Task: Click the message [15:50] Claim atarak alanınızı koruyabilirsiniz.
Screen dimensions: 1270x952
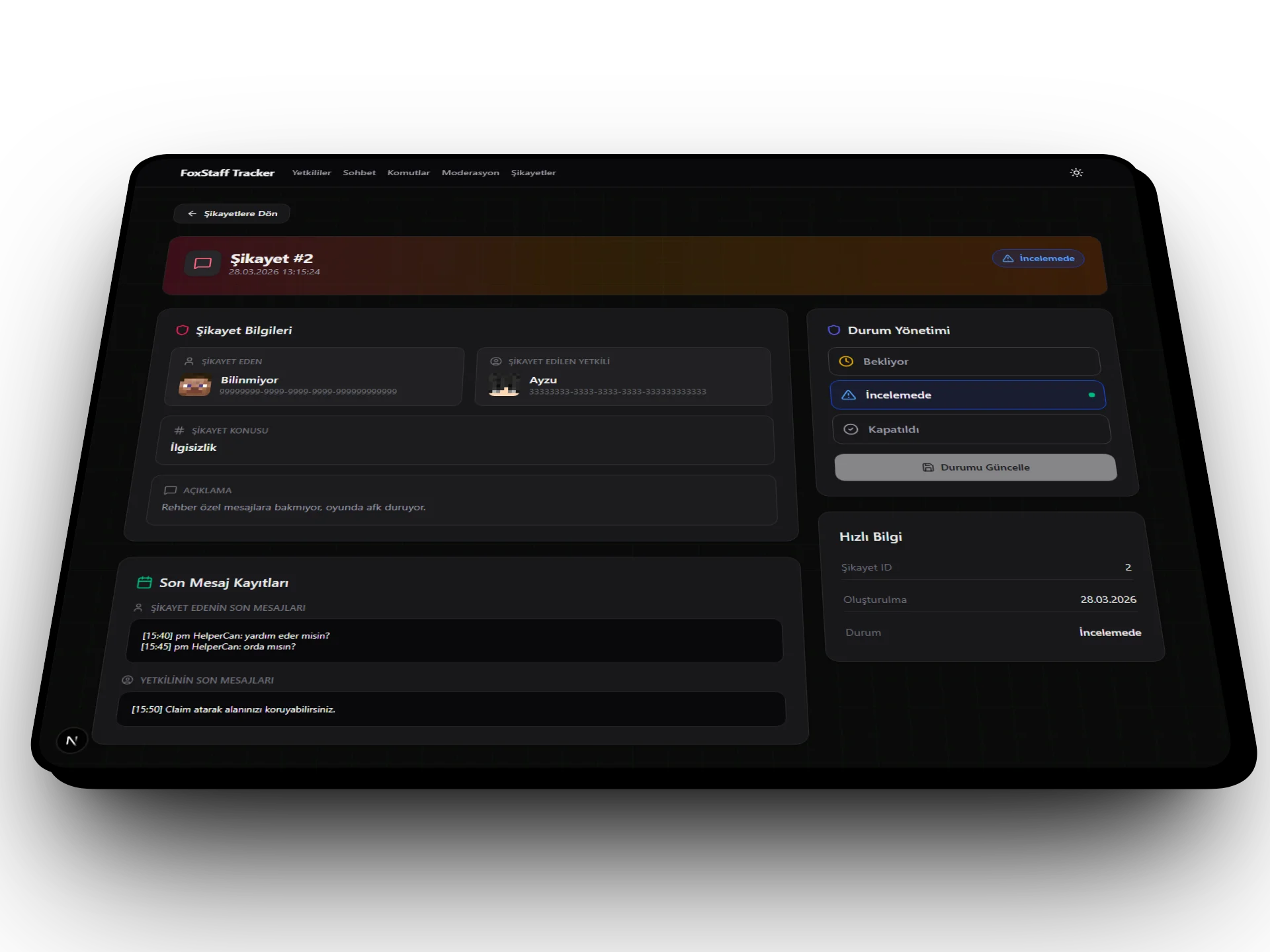Action: 233,709
